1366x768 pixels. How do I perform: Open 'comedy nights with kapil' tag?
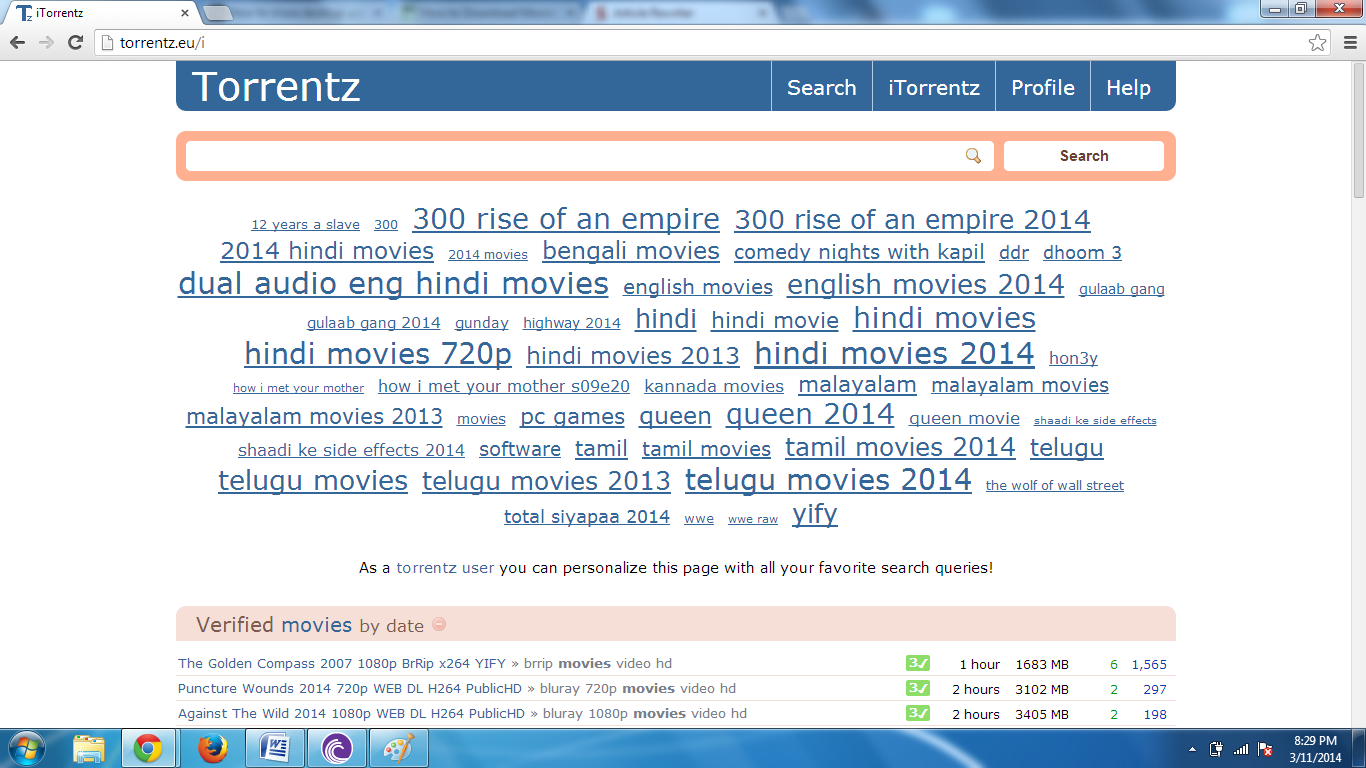[x=859, y=252]
